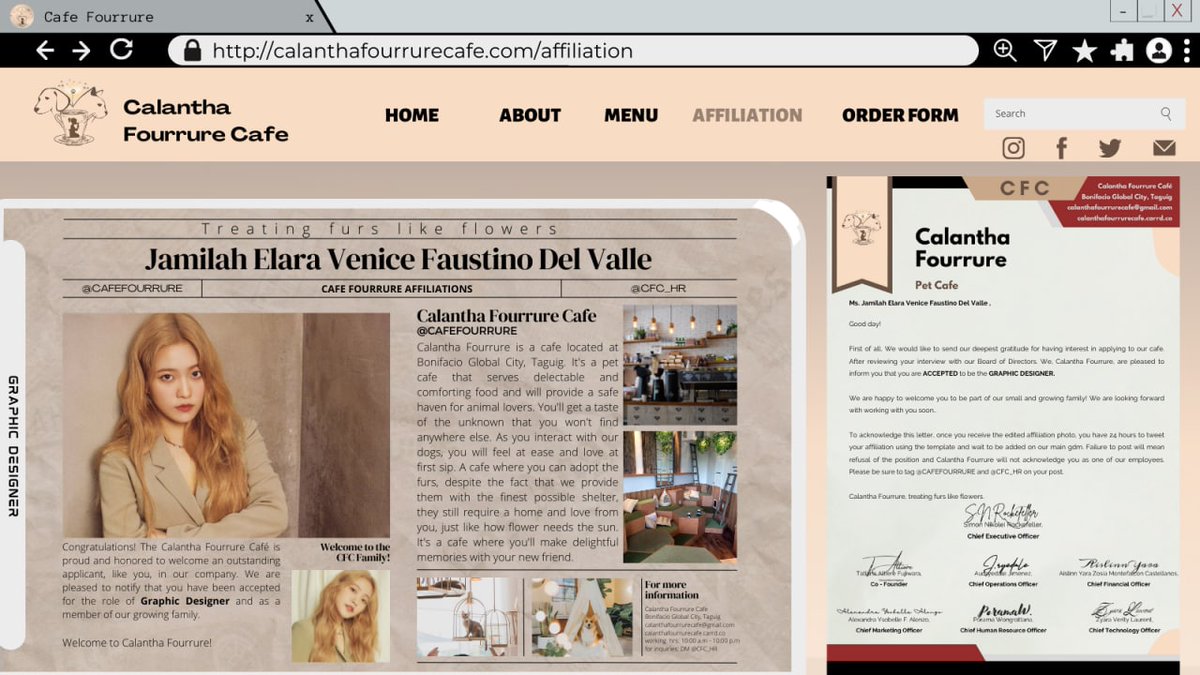Open the browser three-dot menu
The height and width of the screenshot is (675, 1200).
click(1188, 50)
